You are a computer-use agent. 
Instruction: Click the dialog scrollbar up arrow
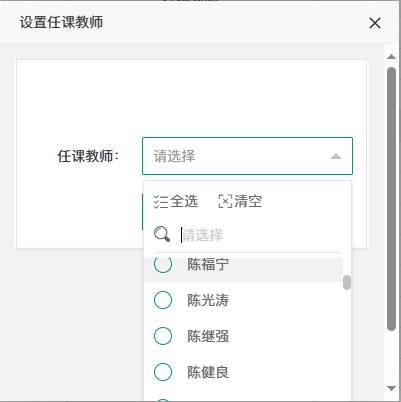(391, 57)
